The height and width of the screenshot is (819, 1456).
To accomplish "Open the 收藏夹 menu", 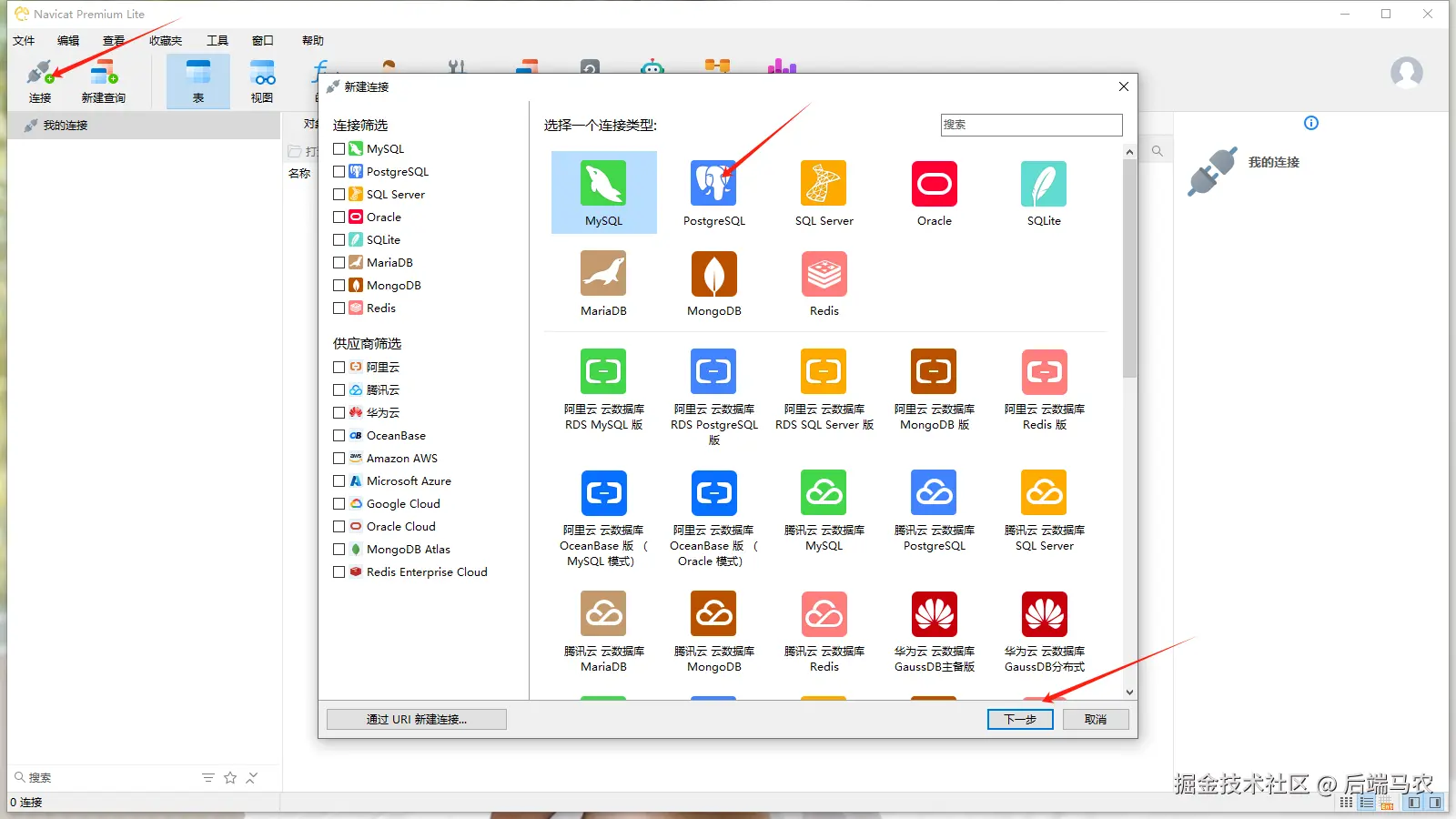I will [166, 40].
